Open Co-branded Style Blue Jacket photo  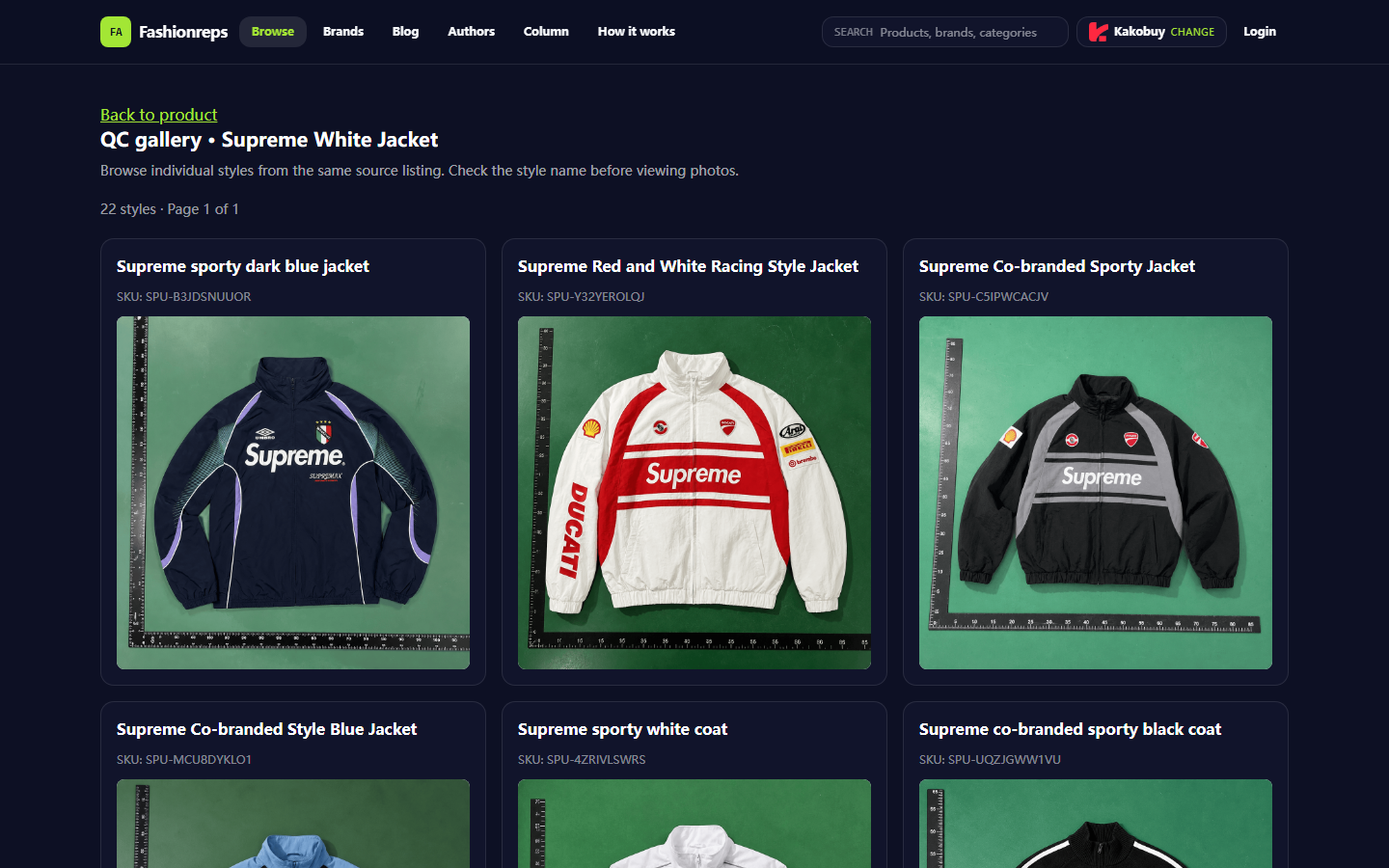[293, 824]
